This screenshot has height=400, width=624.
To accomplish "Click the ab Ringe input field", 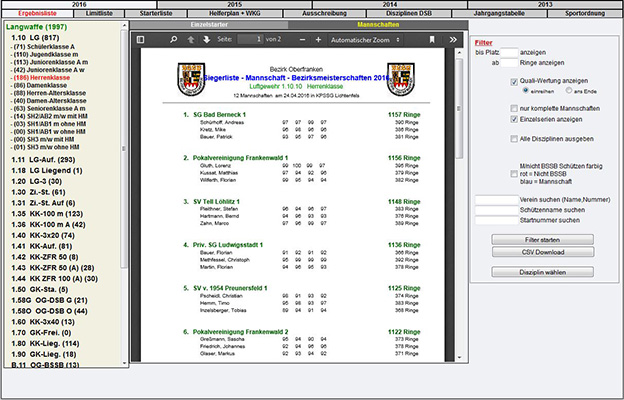I will pyautogui.click(x=509, y=62).
